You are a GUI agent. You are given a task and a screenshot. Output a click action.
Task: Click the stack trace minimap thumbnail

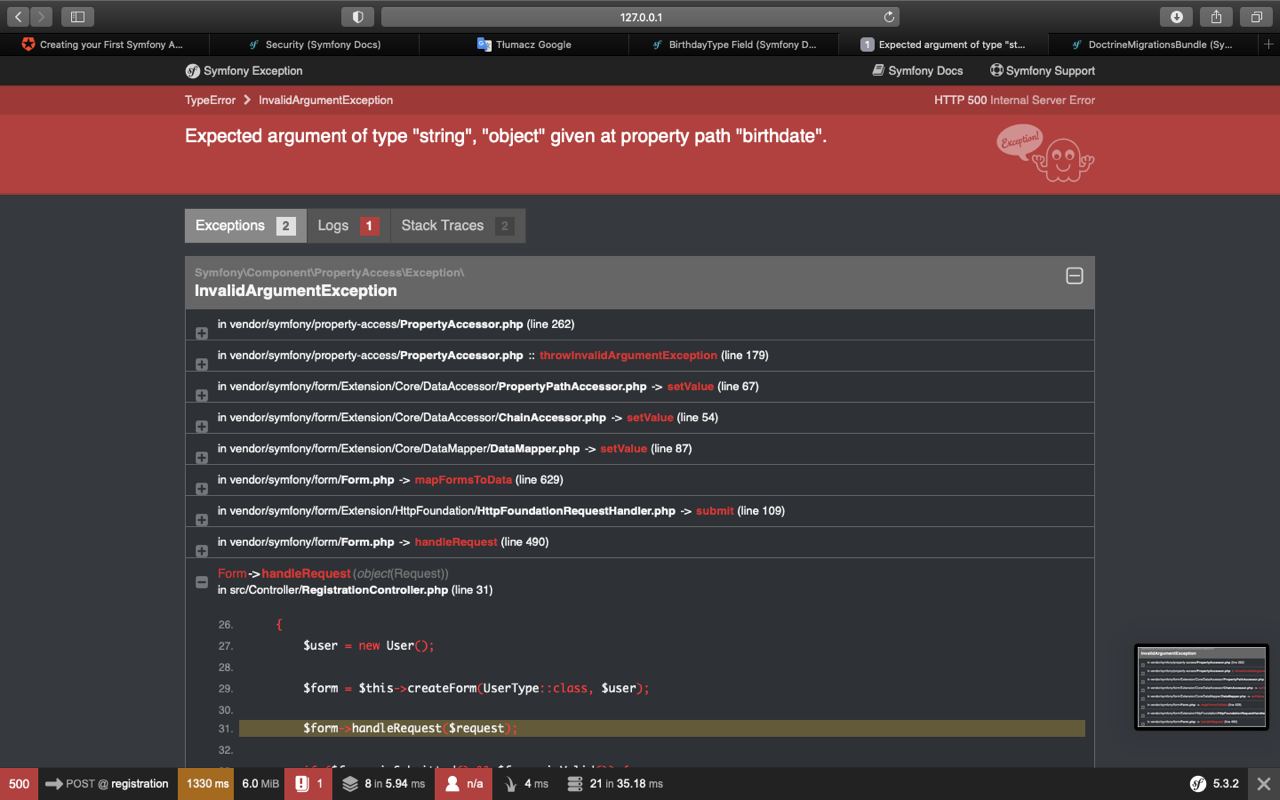pos(1201,687)
